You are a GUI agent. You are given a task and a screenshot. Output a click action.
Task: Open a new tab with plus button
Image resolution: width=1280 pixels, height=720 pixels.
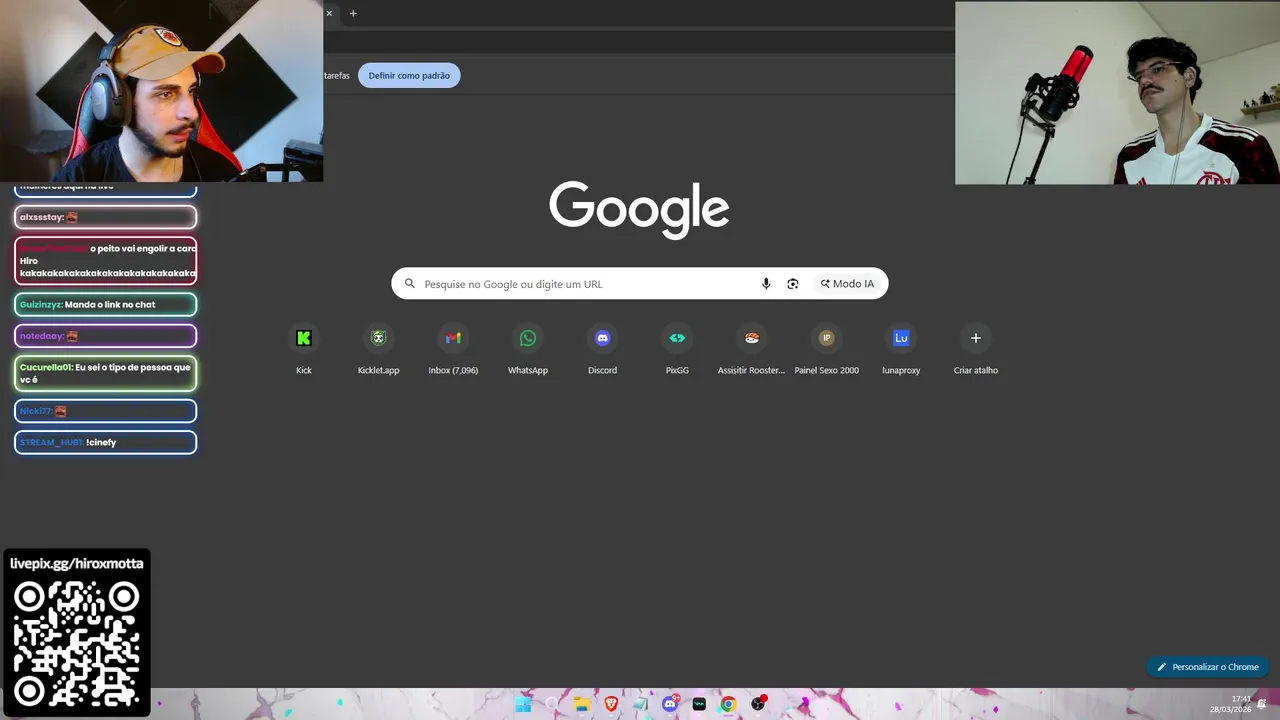[x=353, y=13]
